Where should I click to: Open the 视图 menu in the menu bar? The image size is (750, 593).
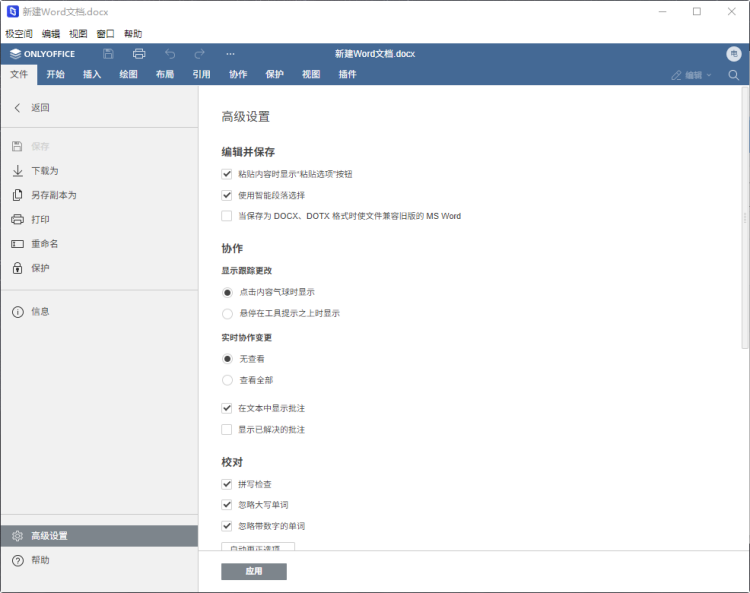point(78,33)
